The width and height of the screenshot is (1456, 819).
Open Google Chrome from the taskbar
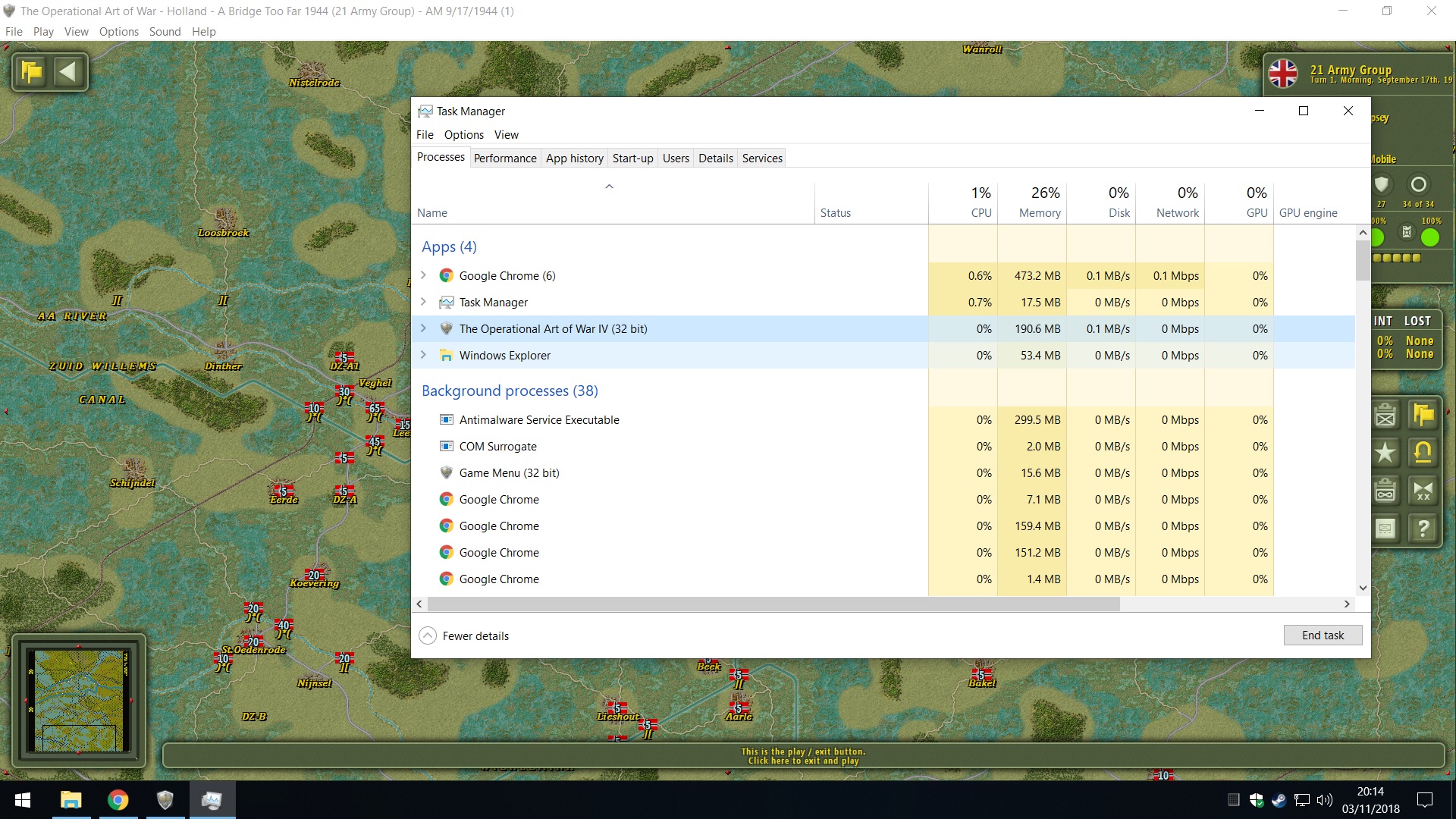[x=118, y=800]
